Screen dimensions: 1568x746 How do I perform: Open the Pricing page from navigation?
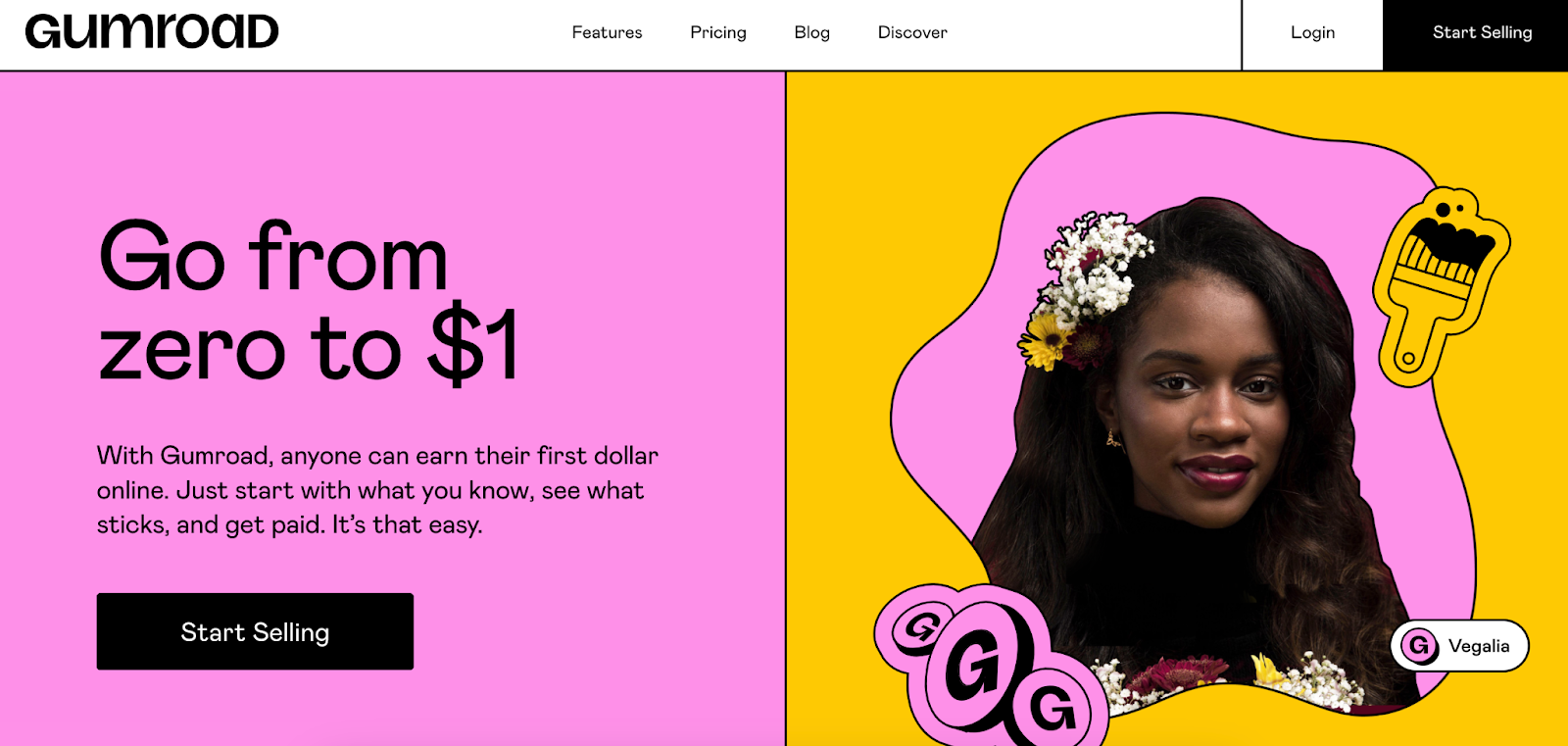[718, 32]
